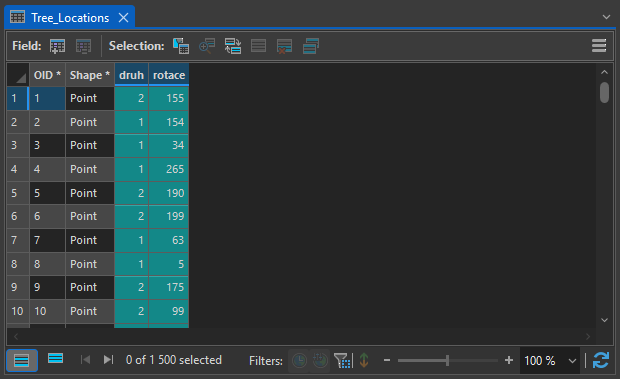Click the Add Field icon
Viewport: 620px width, 379px height.
57,46
